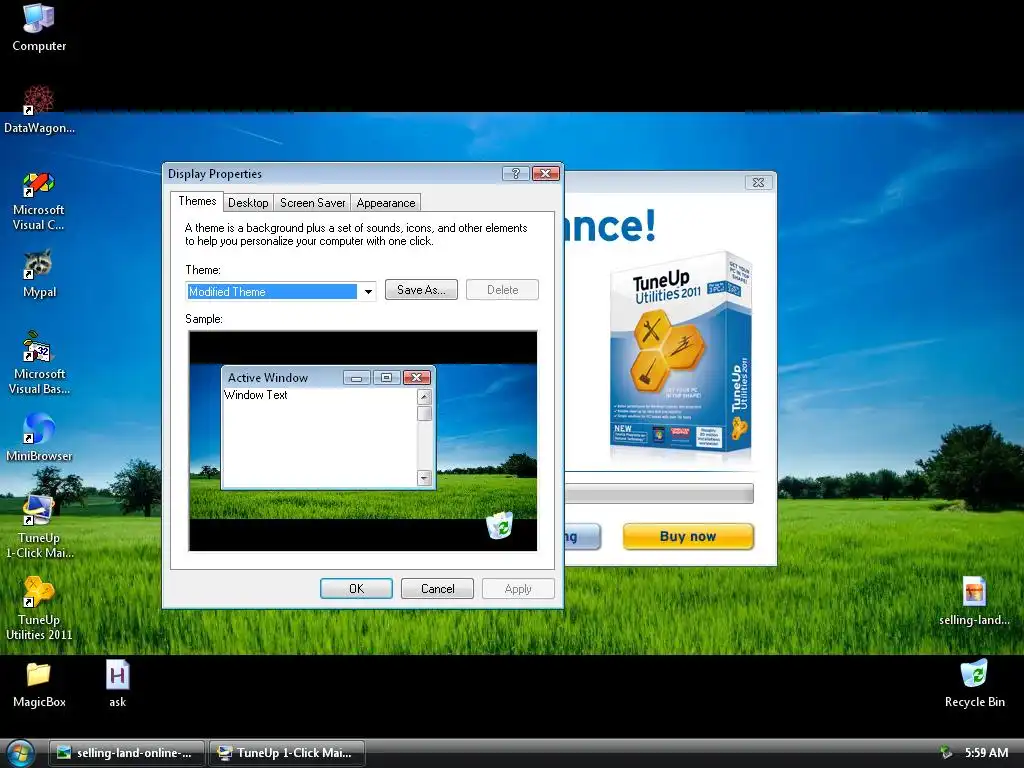Click the system tray notification icon
The width and height of the screenshot is (1024, 768).
[x=945, y=753]
